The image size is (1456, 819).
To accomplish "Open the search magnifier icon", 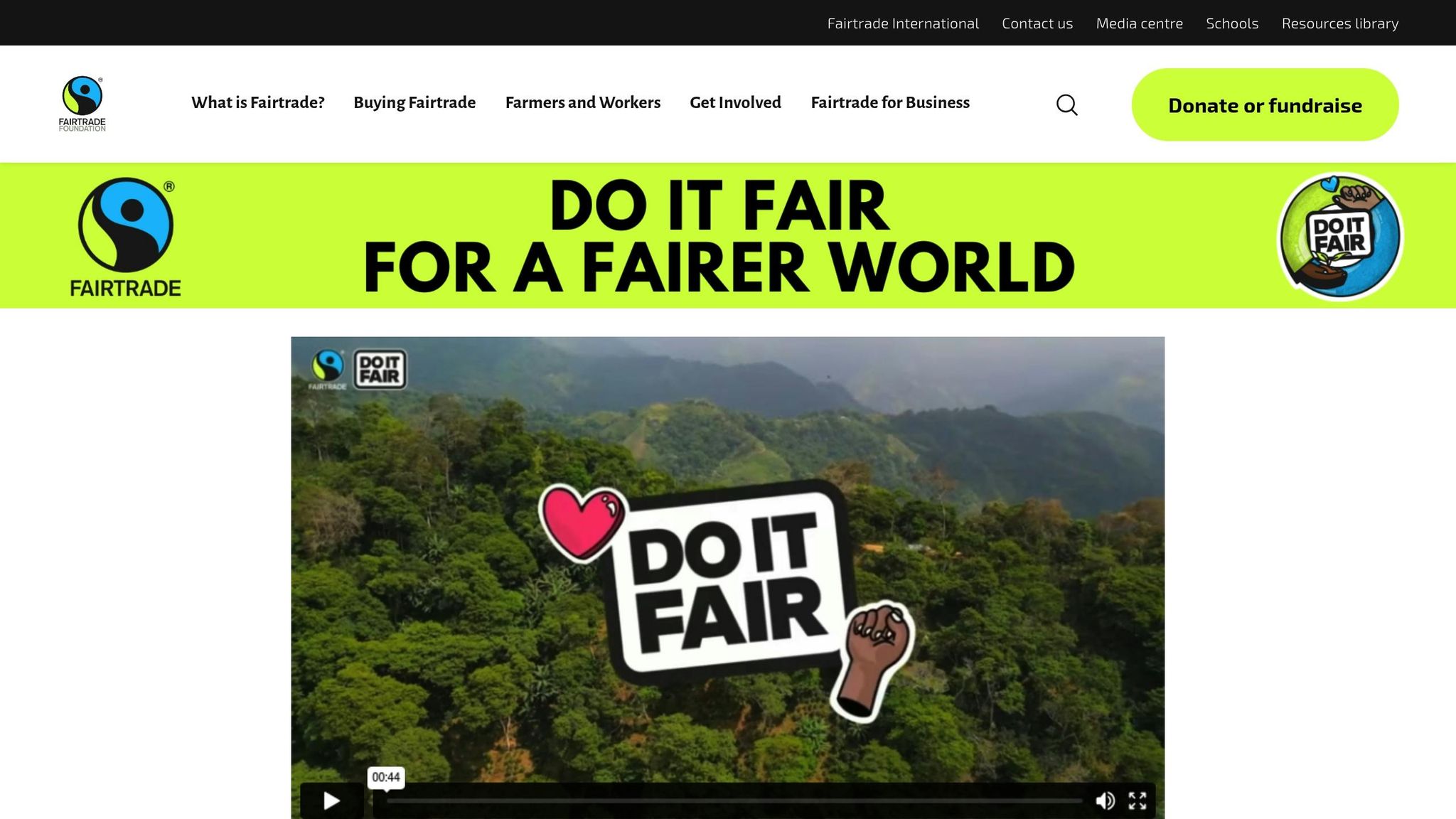I will pos(1066,105).
